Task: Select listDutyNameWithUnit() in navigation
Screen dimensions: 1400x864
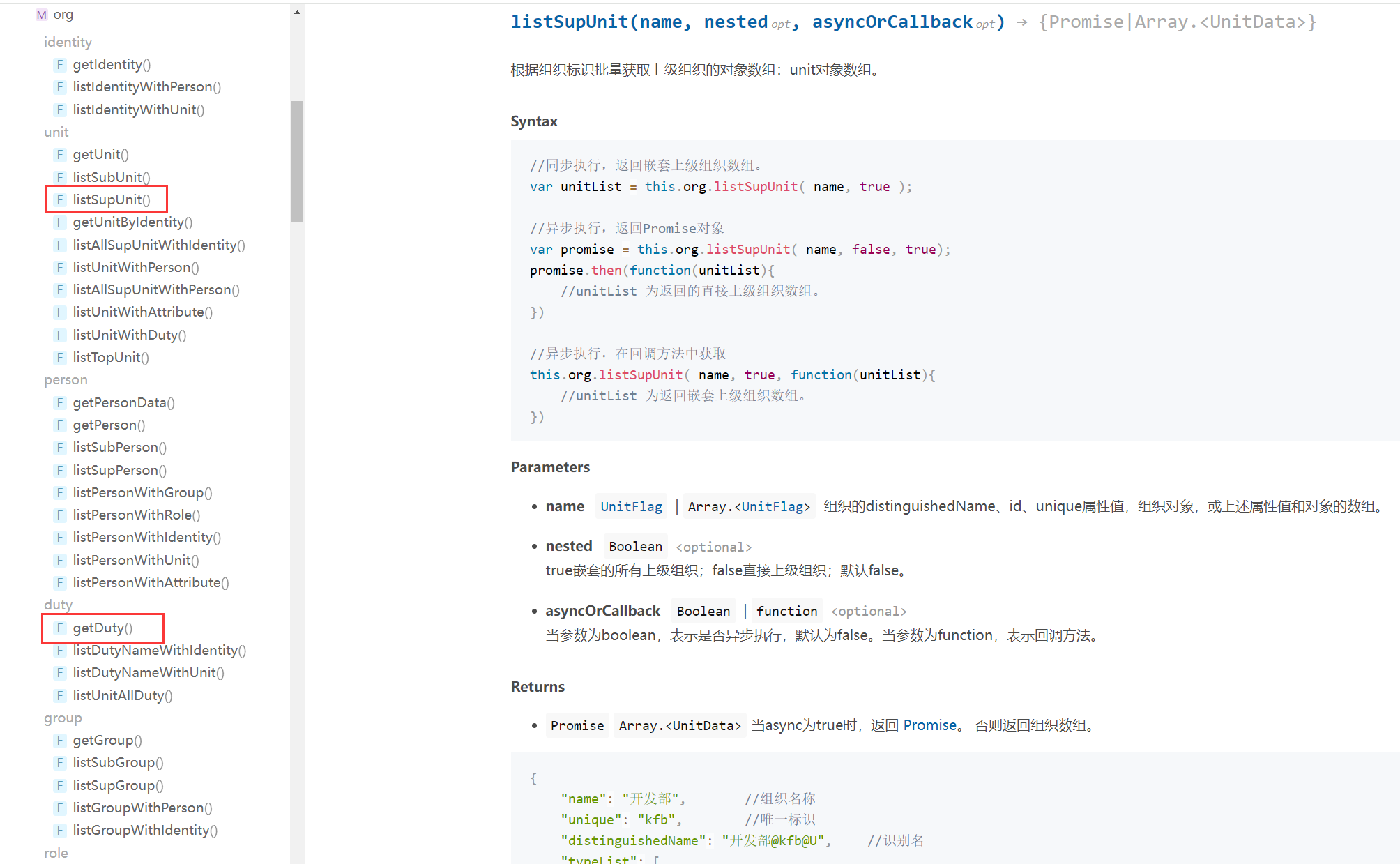Action: [148, 672]
